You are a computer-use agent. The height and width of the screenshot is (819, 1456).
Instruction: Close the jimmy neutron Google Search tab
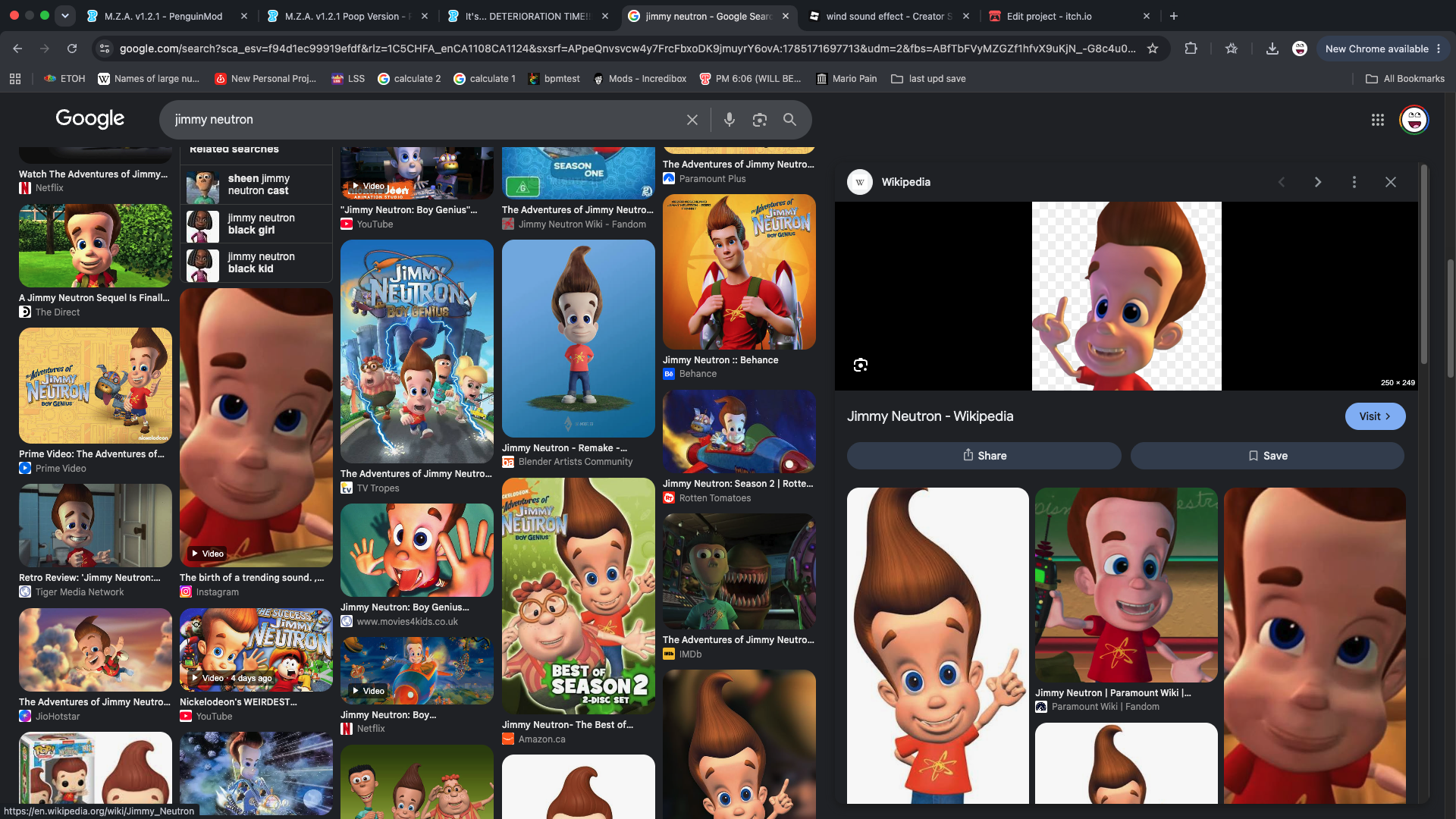[785, 16]
